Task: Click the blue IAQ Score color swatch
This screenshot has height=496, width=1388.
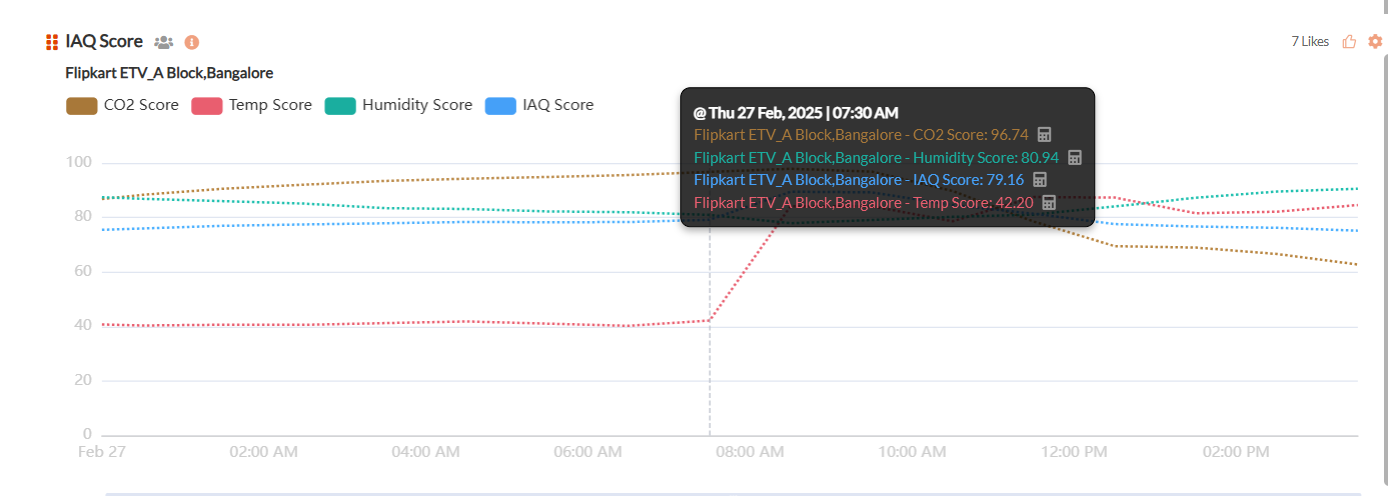Action: (x=501, y=105)
